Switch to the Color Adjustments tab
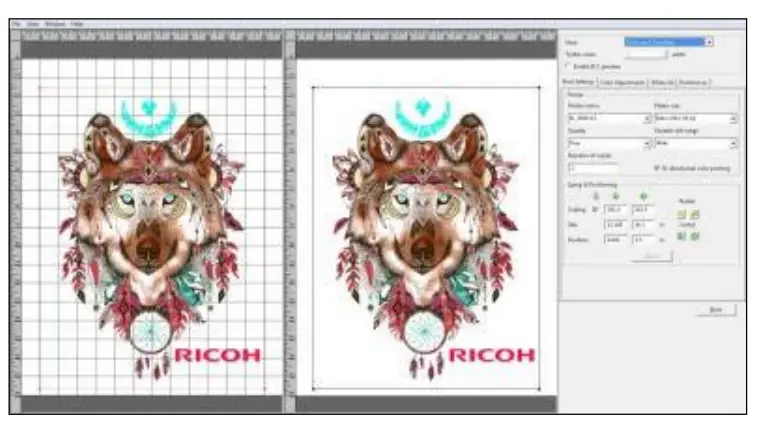Screen dimensions: 762x431 [x=622, y=83]
